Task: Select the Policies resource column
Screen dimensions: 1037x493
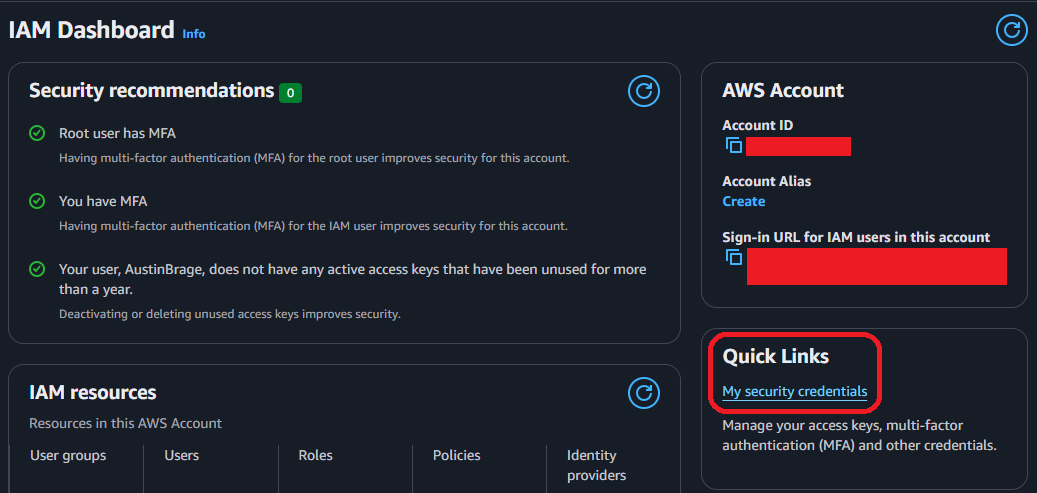Action: (x=456, y=455)
